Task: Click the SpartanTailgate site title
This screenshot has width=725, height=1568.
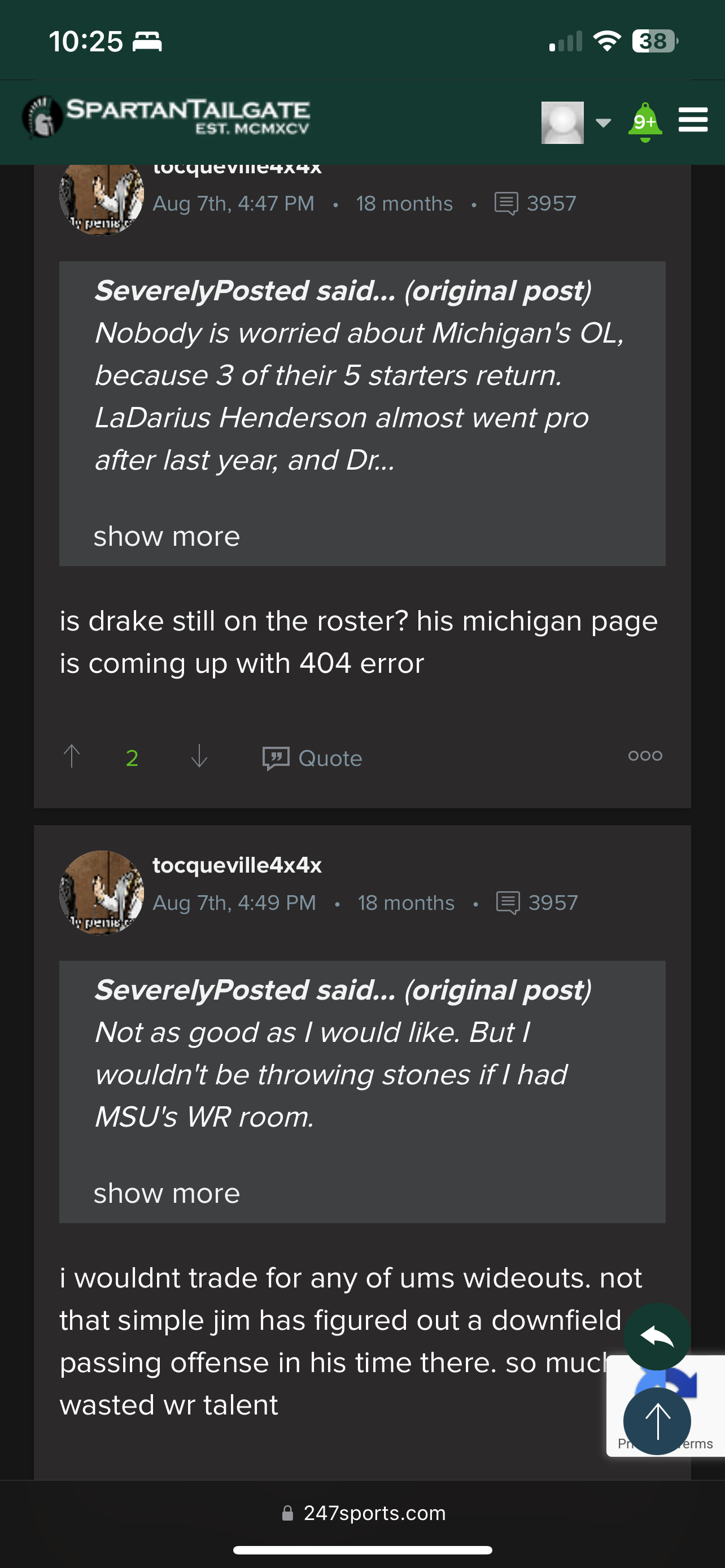Action: [x=188, y=116]
